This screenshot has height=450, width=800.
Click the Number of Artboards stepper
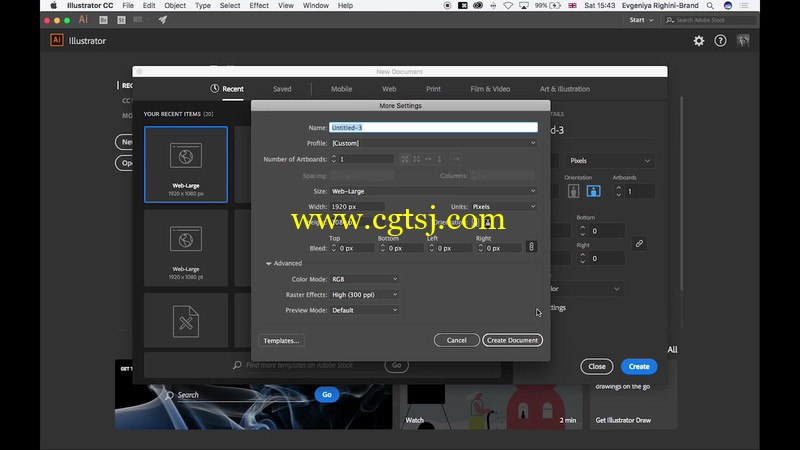[334, 159]
